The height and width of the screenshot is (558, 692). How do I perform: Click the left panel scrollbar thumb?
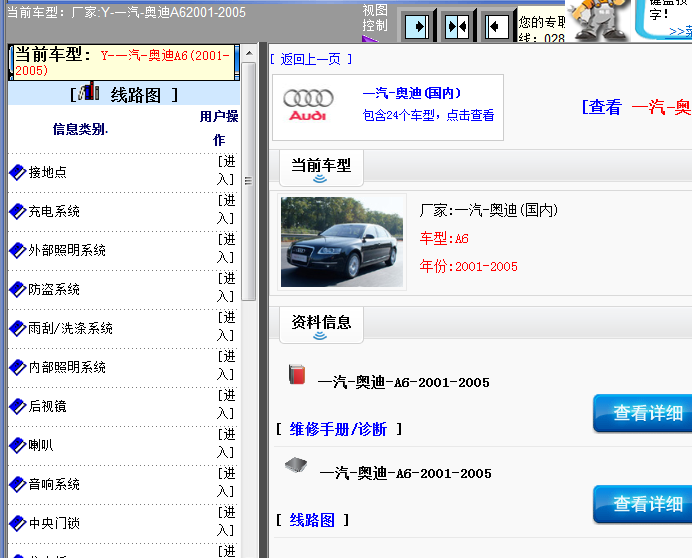248,181
